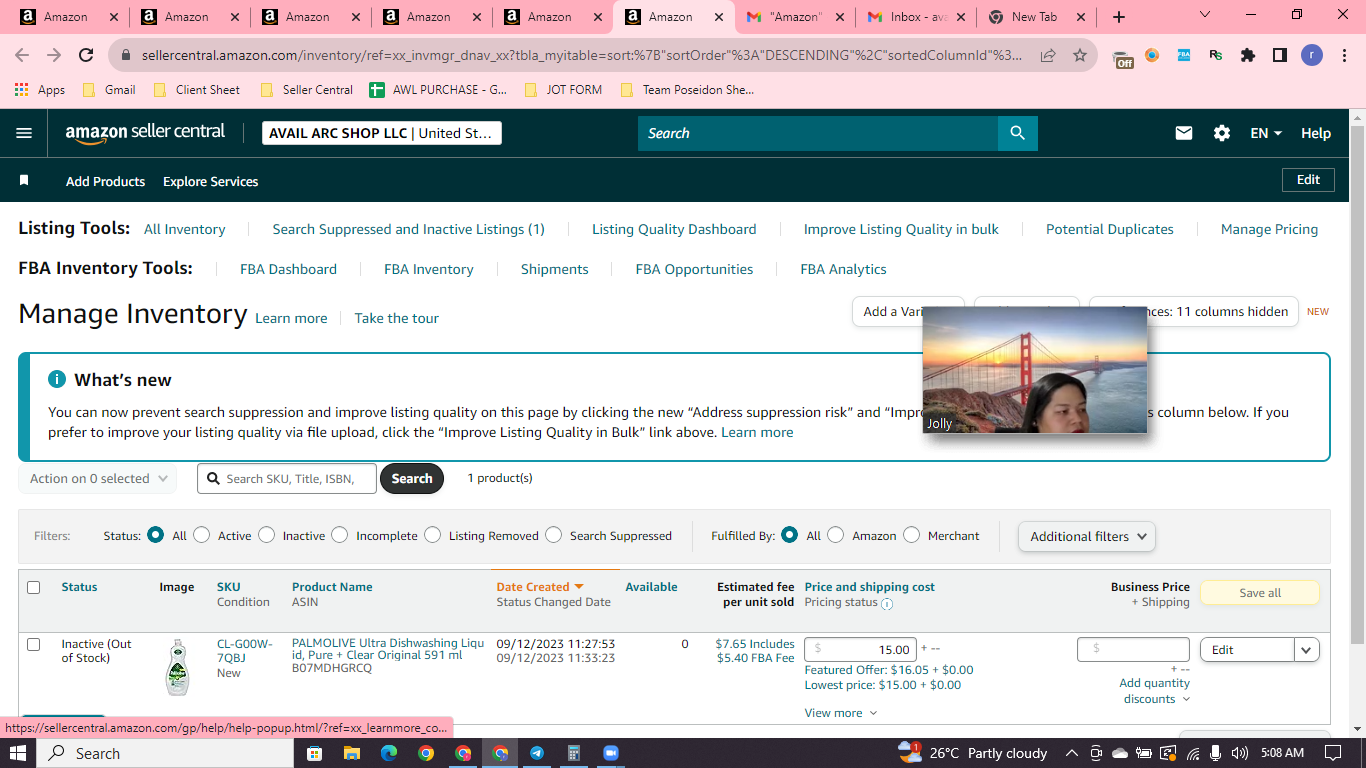Click the black Search button for SKU search
The width and height of the screenshot is (1366, 768).
click(x=412, y=479)
